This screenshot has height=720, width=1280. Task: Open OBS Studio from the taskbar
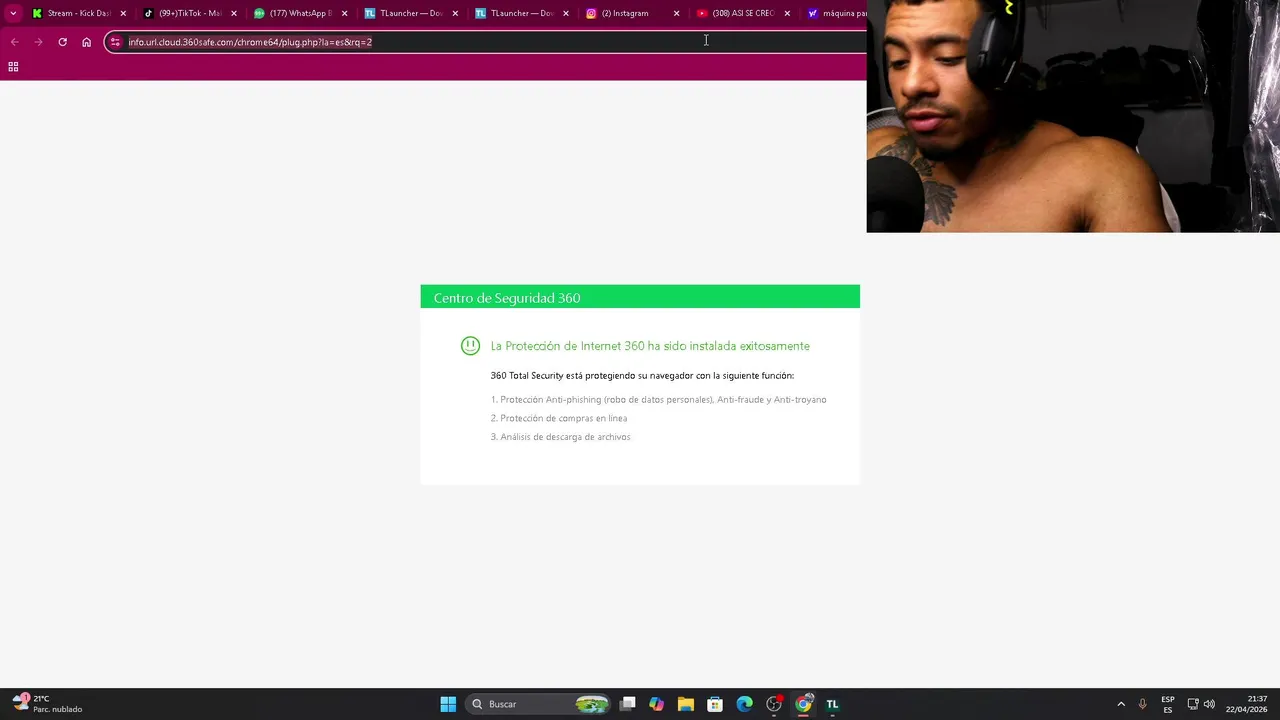click(774, 704)
